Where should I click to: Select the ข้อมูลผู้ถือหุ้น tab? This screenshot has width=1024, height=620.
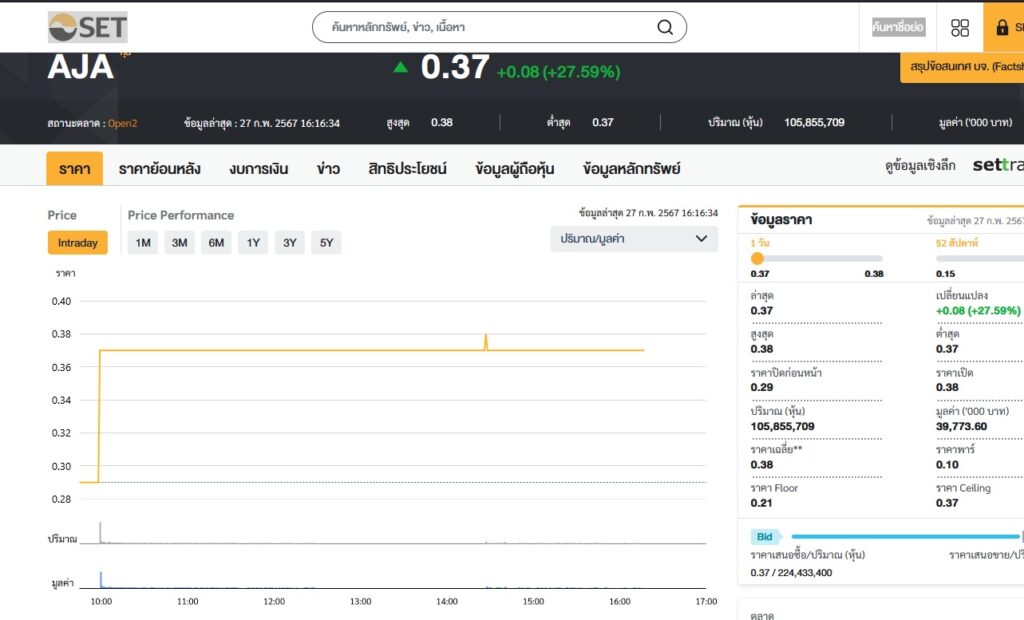coord(514,169)
